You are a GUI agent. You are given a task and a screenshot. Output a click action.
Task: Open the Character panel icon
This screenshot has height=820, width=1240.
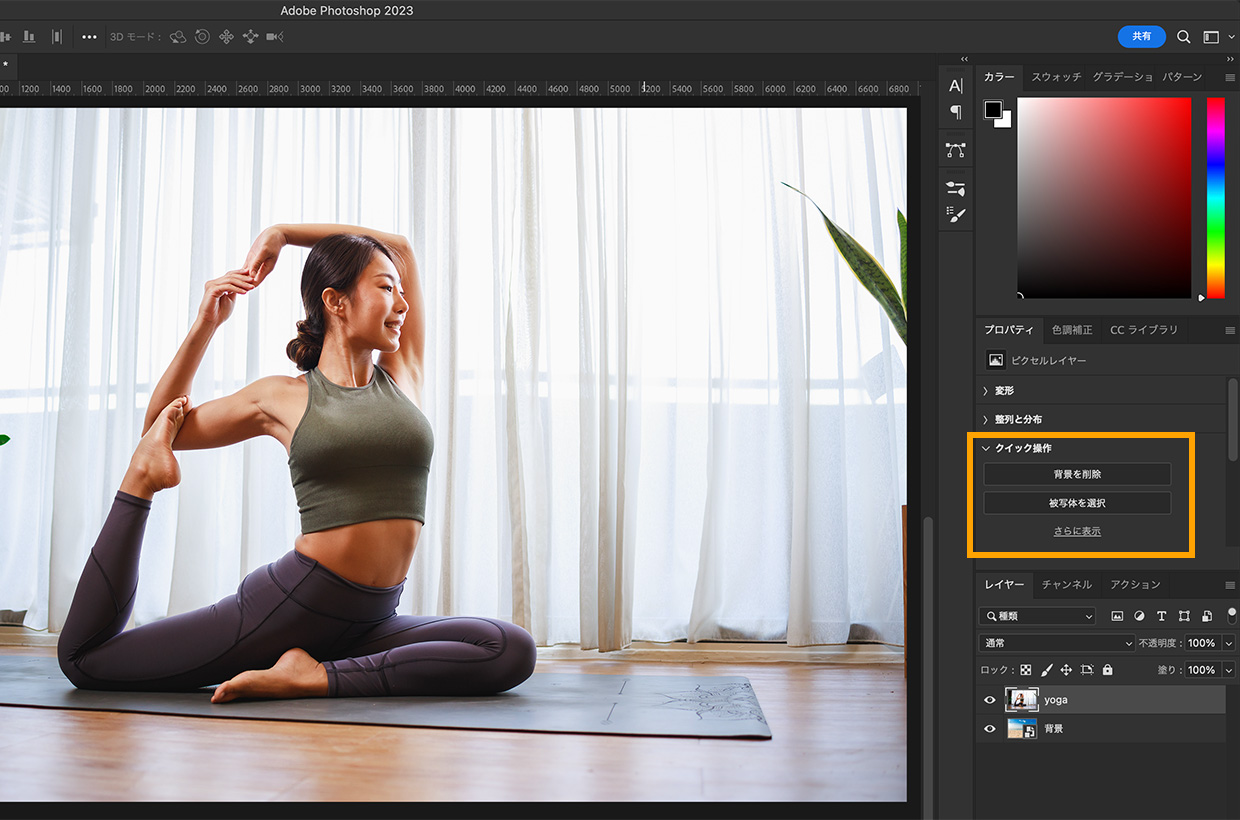[x=956, y=86]
